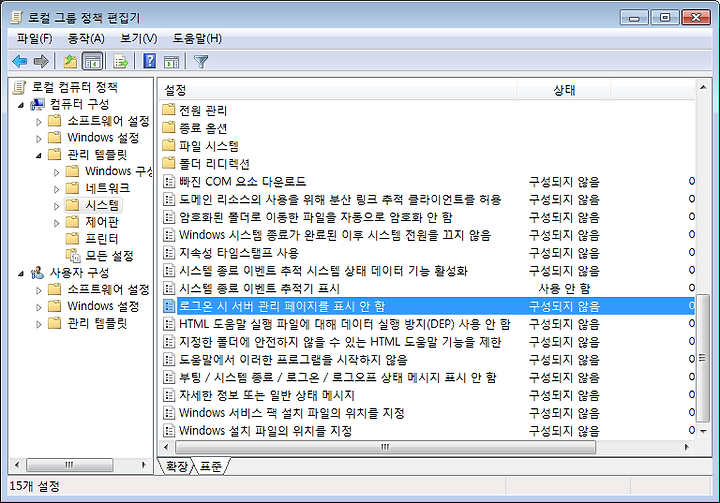This screenshot has width=720, height=503.
Task: Expand the 시스템 tree node
Action: tap(56, 206)
